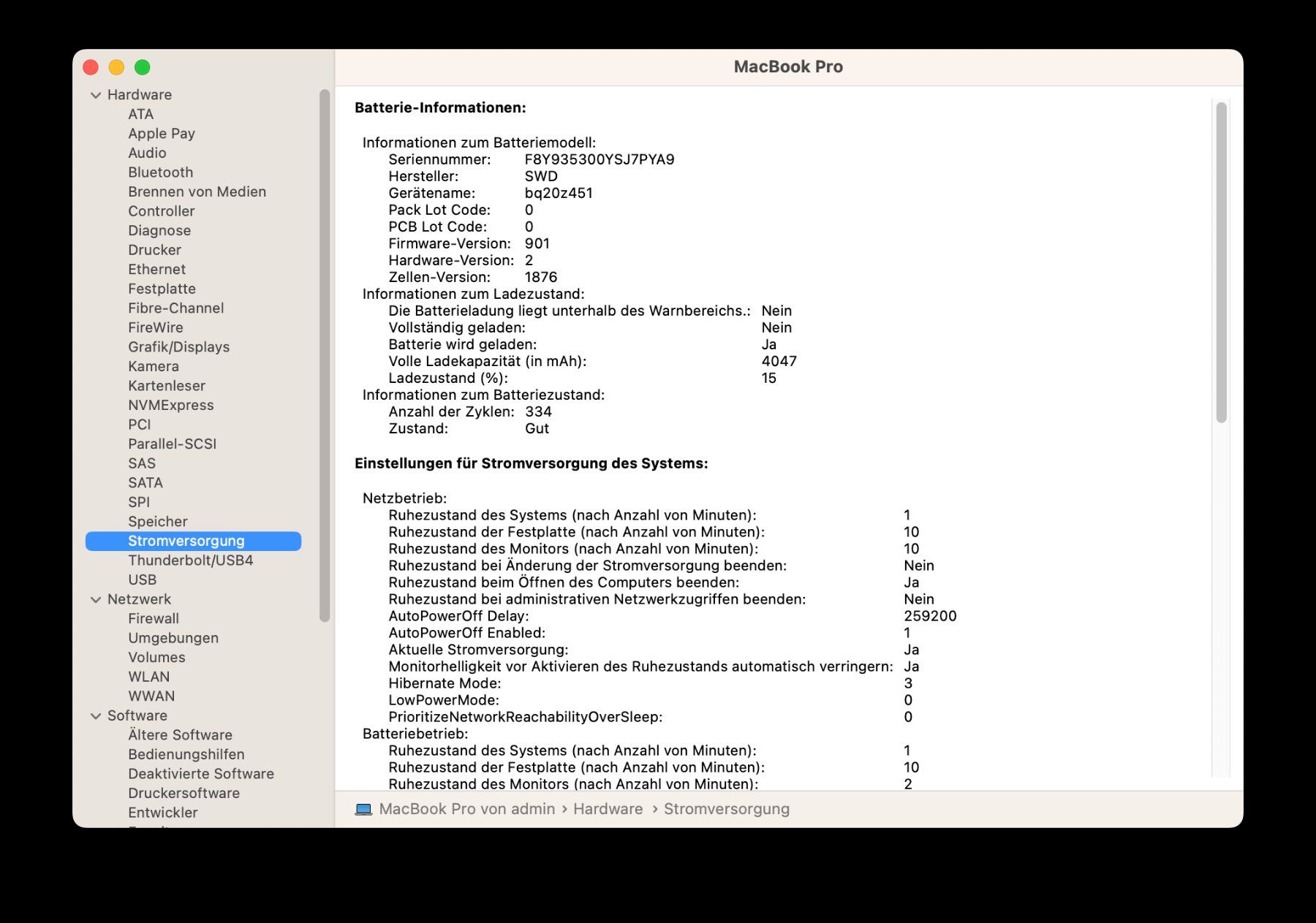1316x923 pixels.
Task: Select SATA entry
Action: [145, 482]
